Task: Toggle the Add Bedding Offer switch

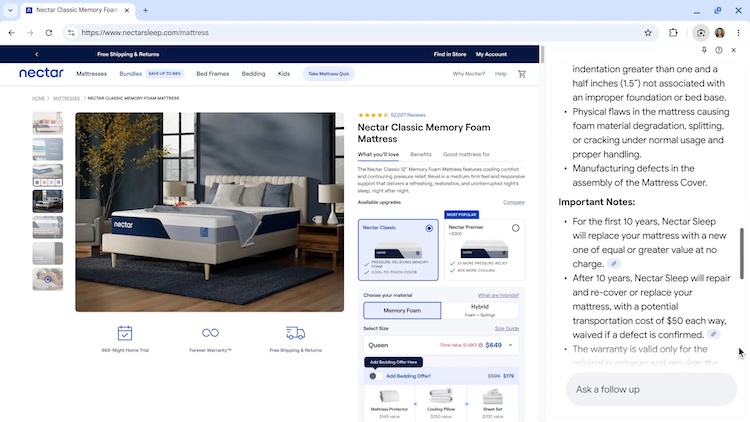Action: pyautogui.click(x=375, y=376)
